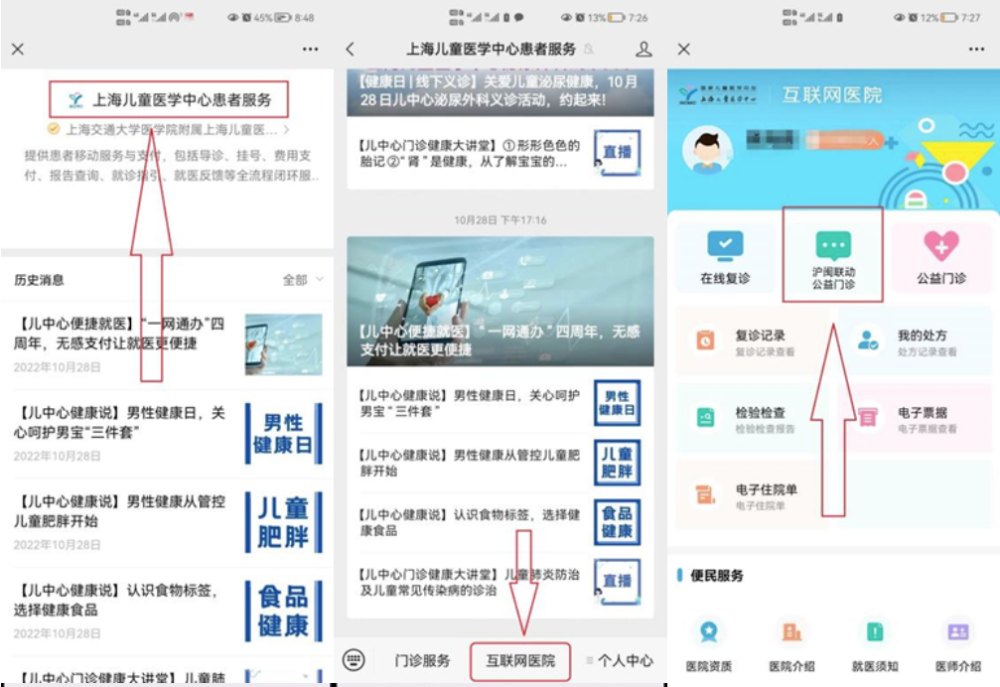
Task: Open 个人中心 bottom menu
Action: click(x=620, y=660)
